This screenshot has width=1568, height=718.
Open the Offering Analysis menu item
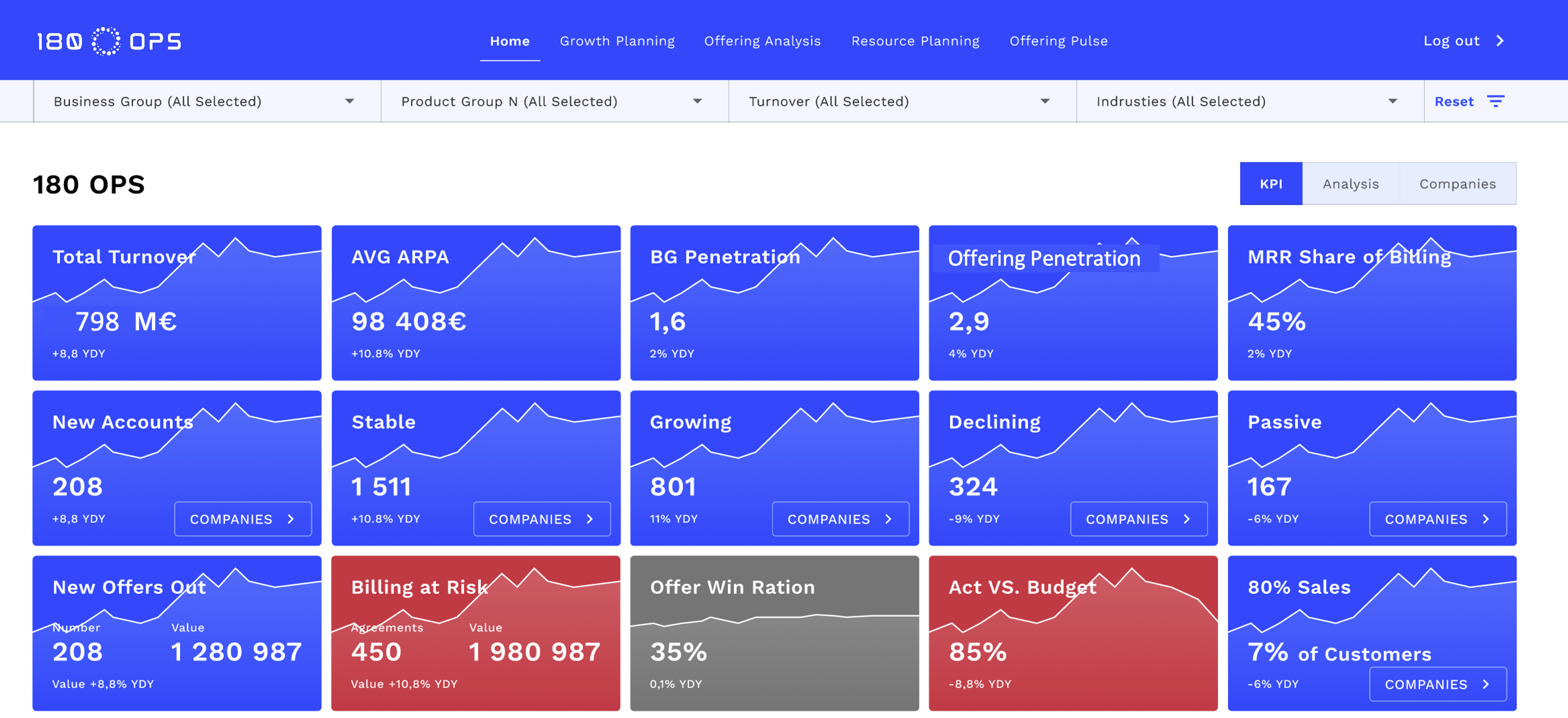(x=762, y=41)
